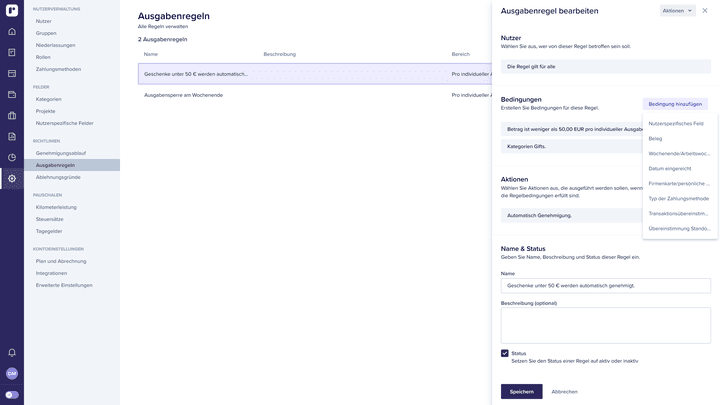The height and width of the screenshot is (405, 720).
Task: Open the suitcase travel icon
Action: (x=12, y=115)
